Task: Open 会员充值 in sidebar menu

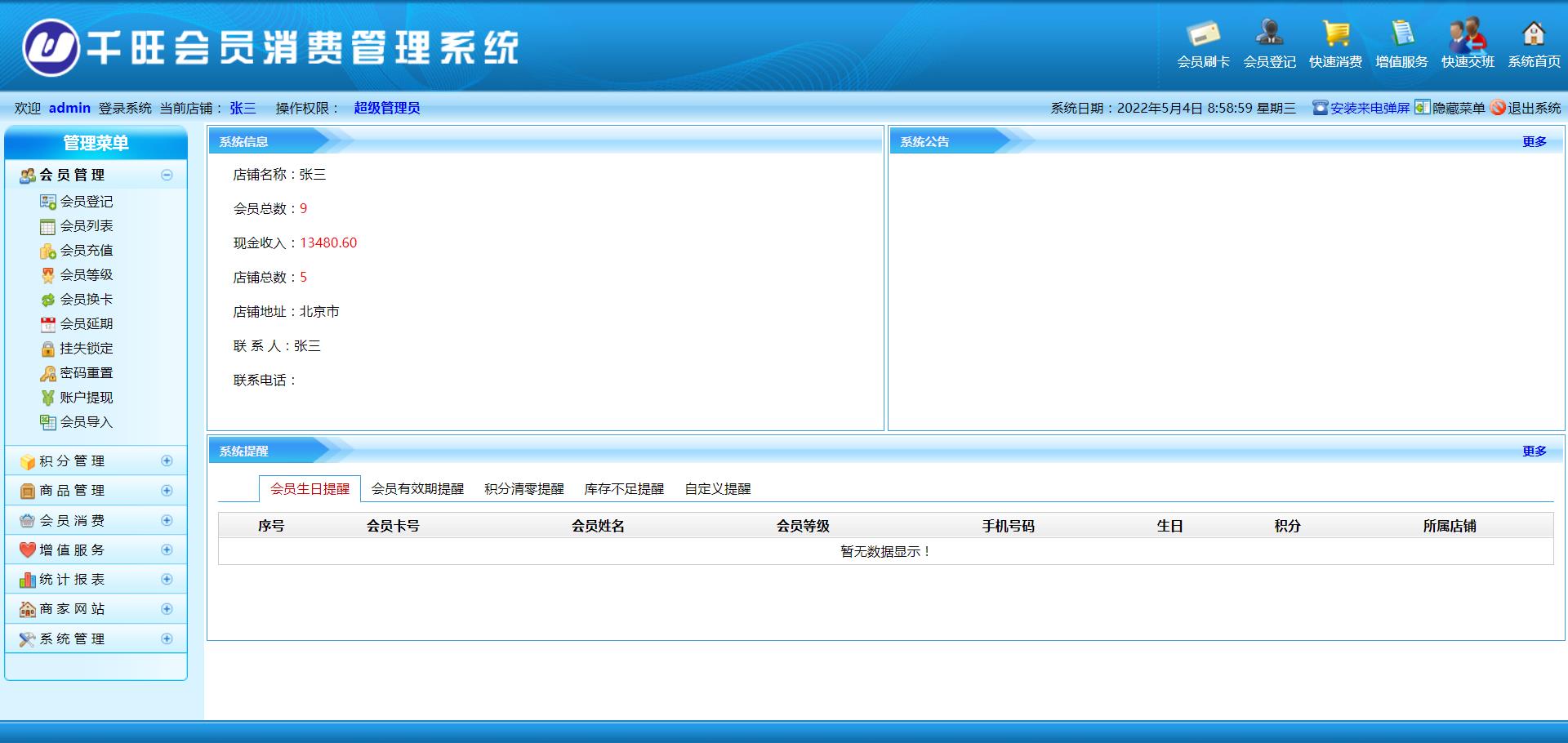Action: (x=86, y=251)
